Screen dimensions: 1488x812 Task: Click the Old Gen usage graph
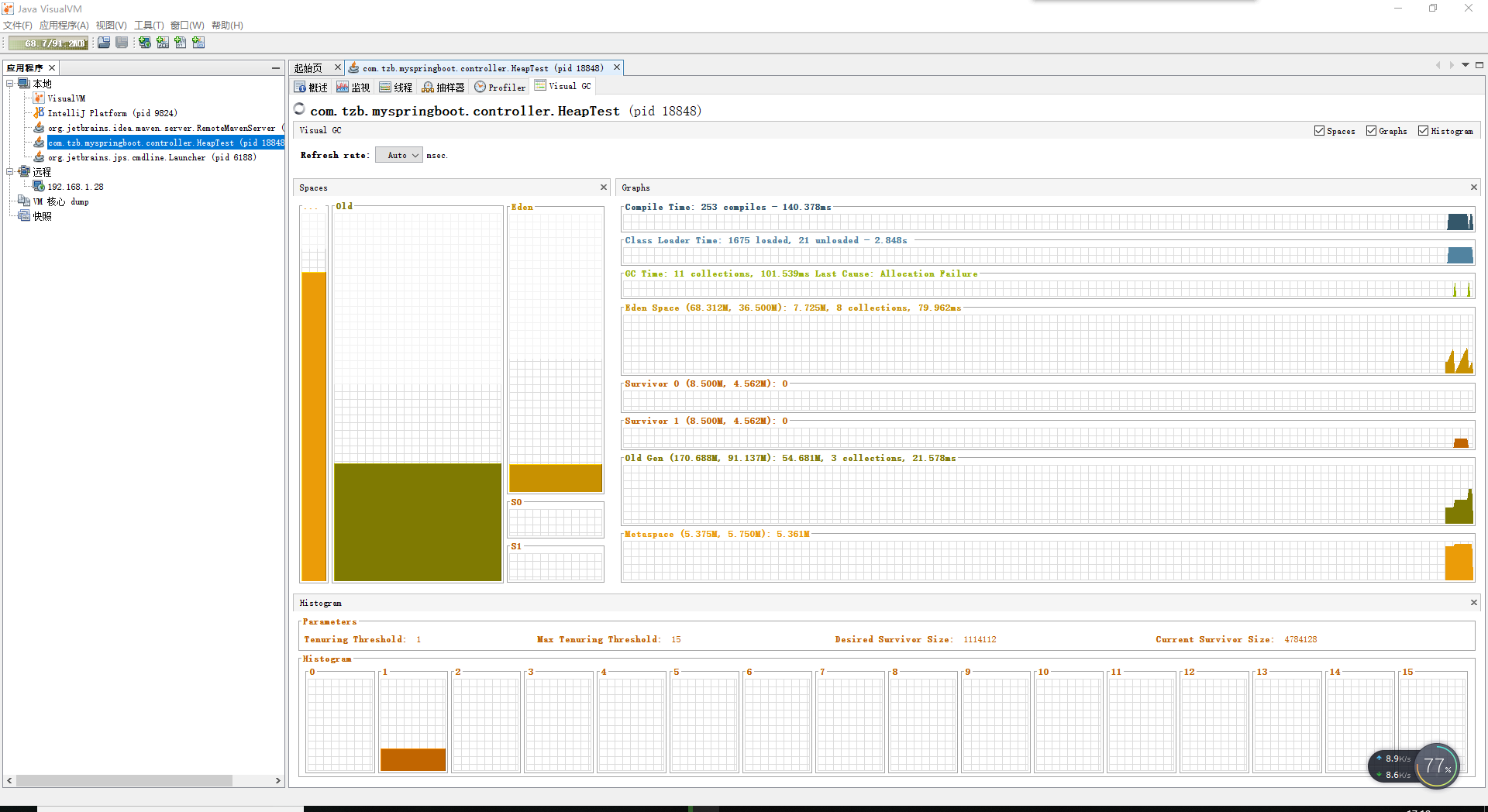coord(1048,494)
